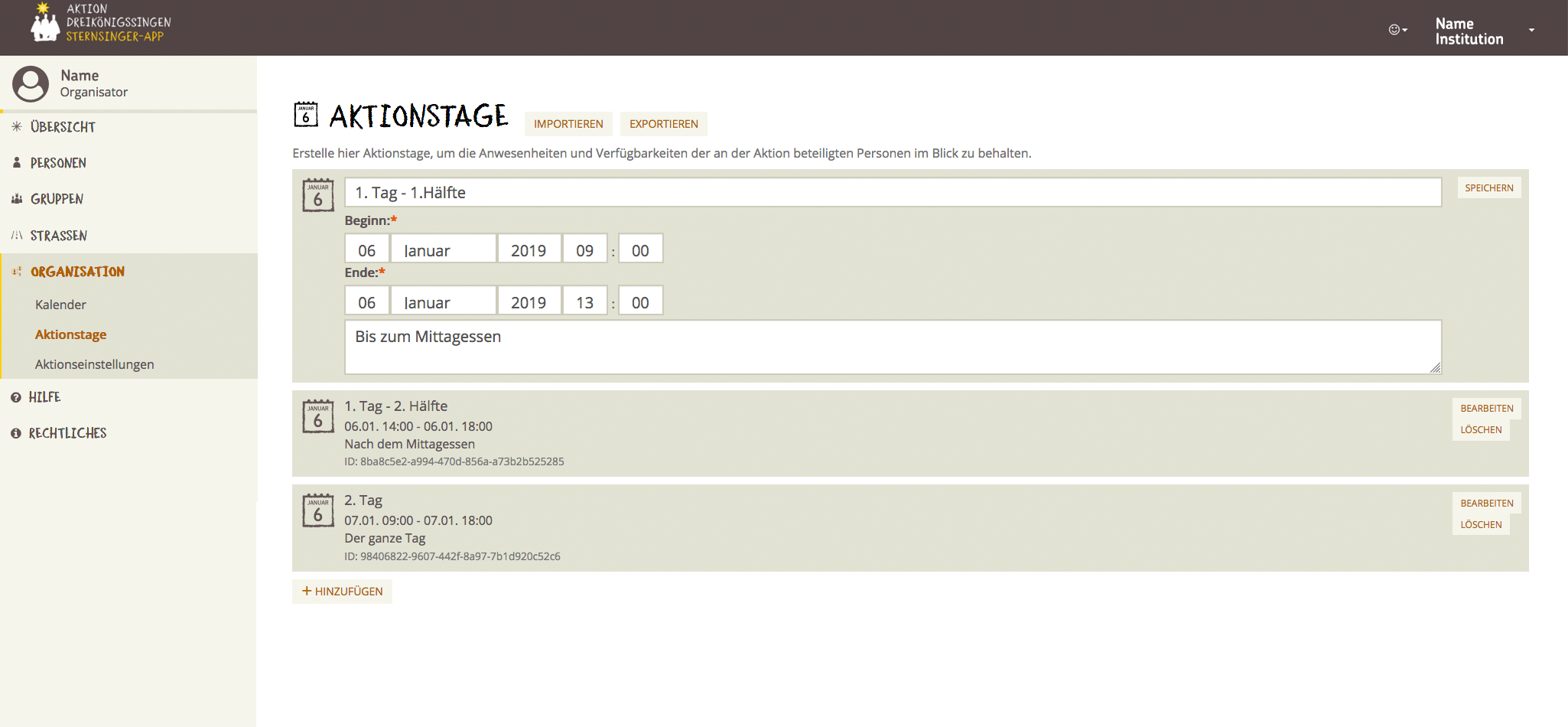Click the Ende hour field 13
Image resolution: width=1568 pixels, height=727 pixels.
click(585, 302)
